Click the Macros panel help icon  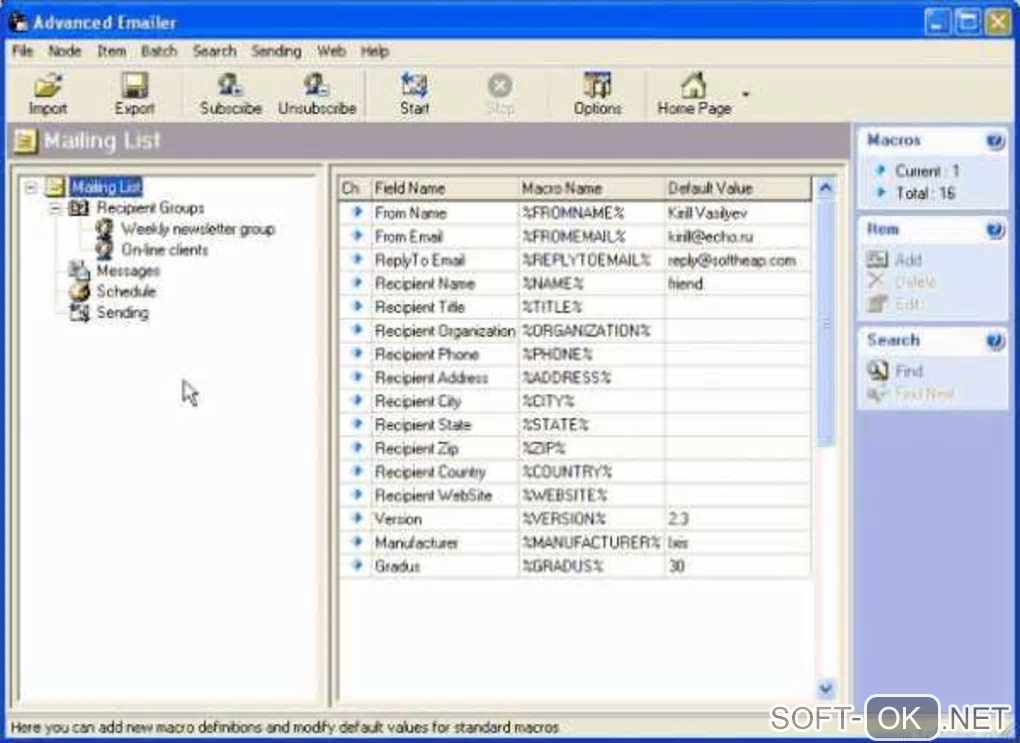[x=995, y=141]
